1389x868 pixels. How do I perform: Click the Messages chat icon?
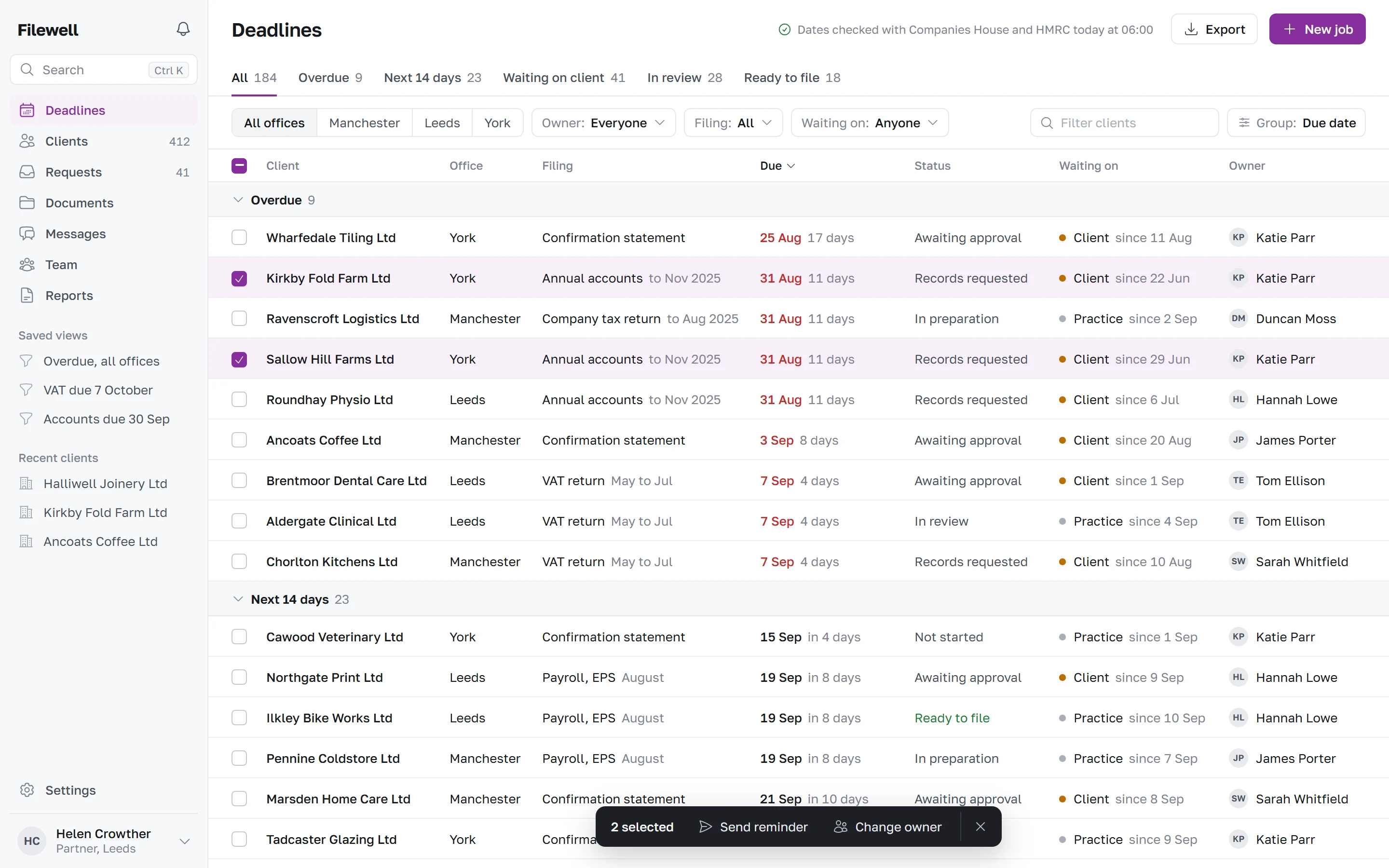27,234
